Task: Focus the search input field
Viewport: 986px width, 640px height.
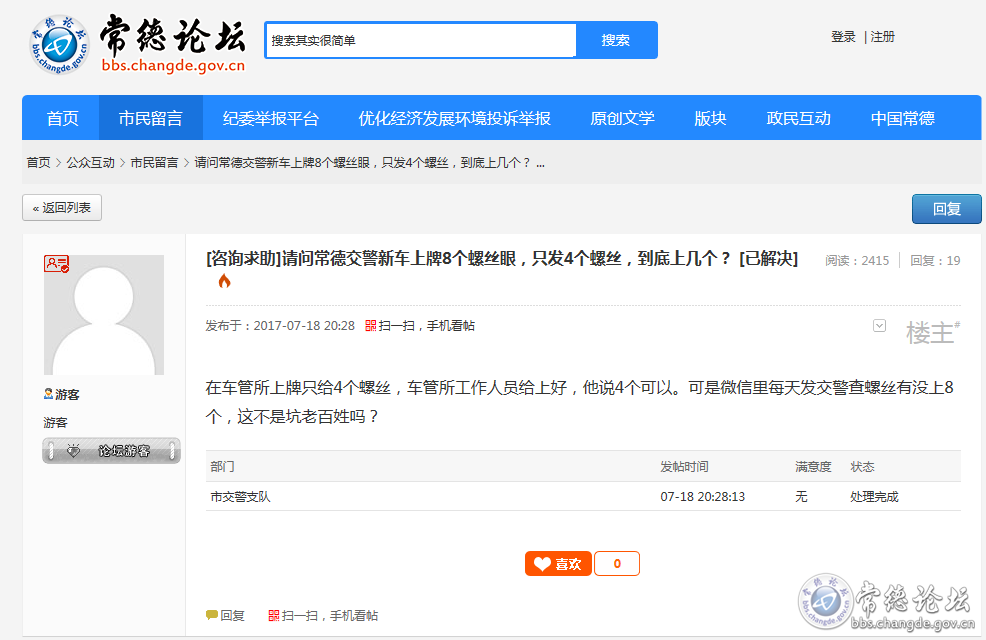Action: click(420, 41)
